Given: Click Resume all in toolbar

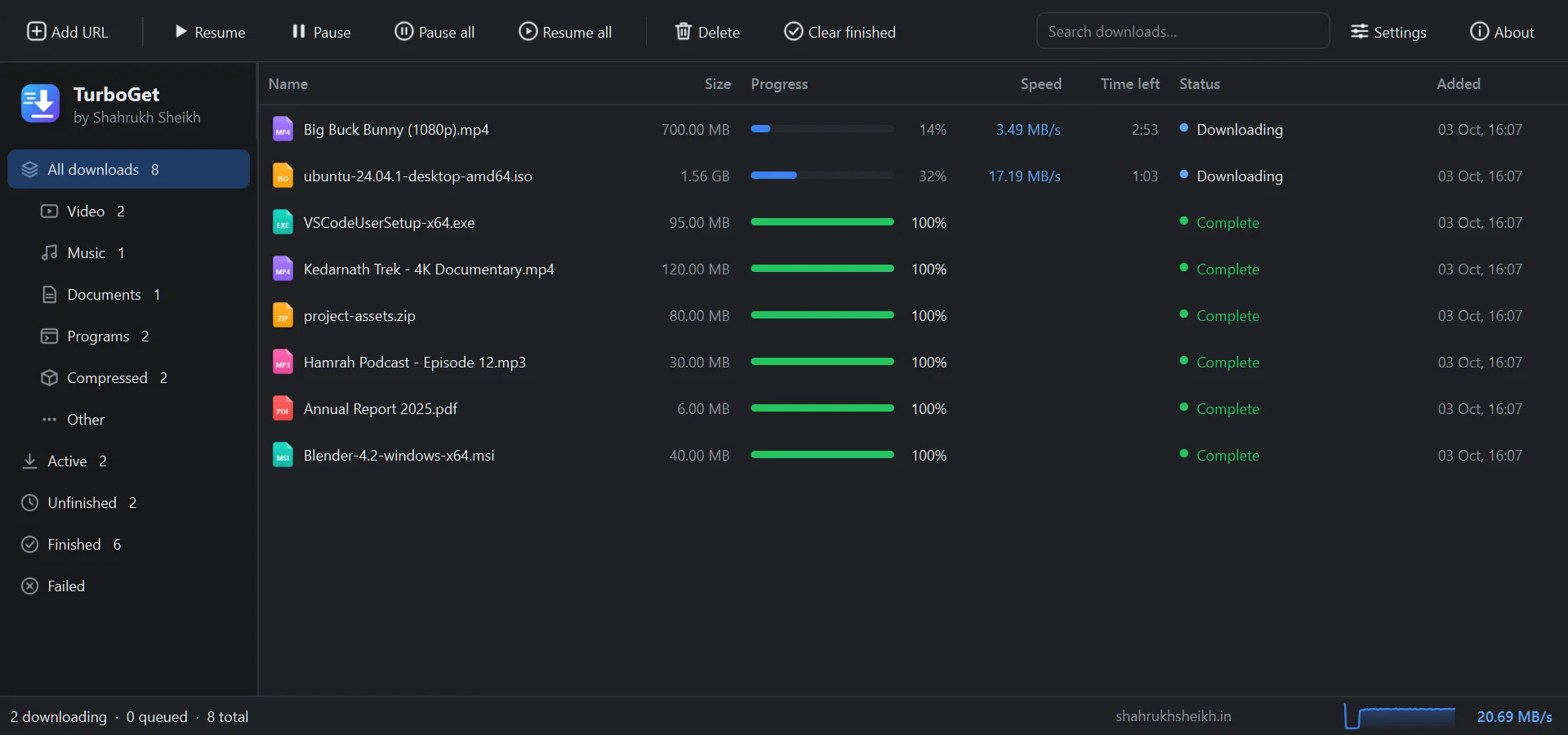Looking at the screenshot, I should 565,32.
